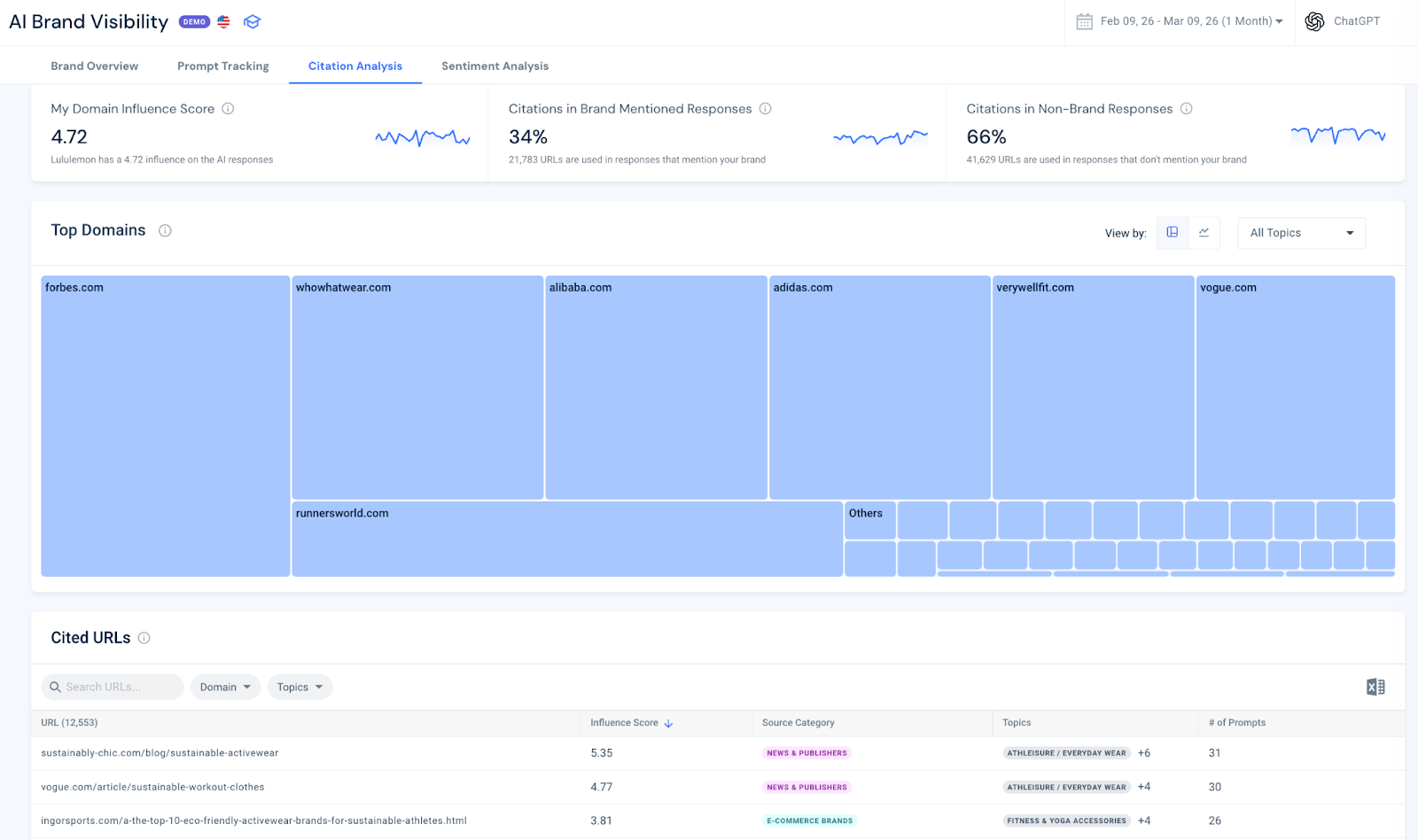Select the Others treemap block
This screenshot has width=1418, height=840.
coord(870,520)
